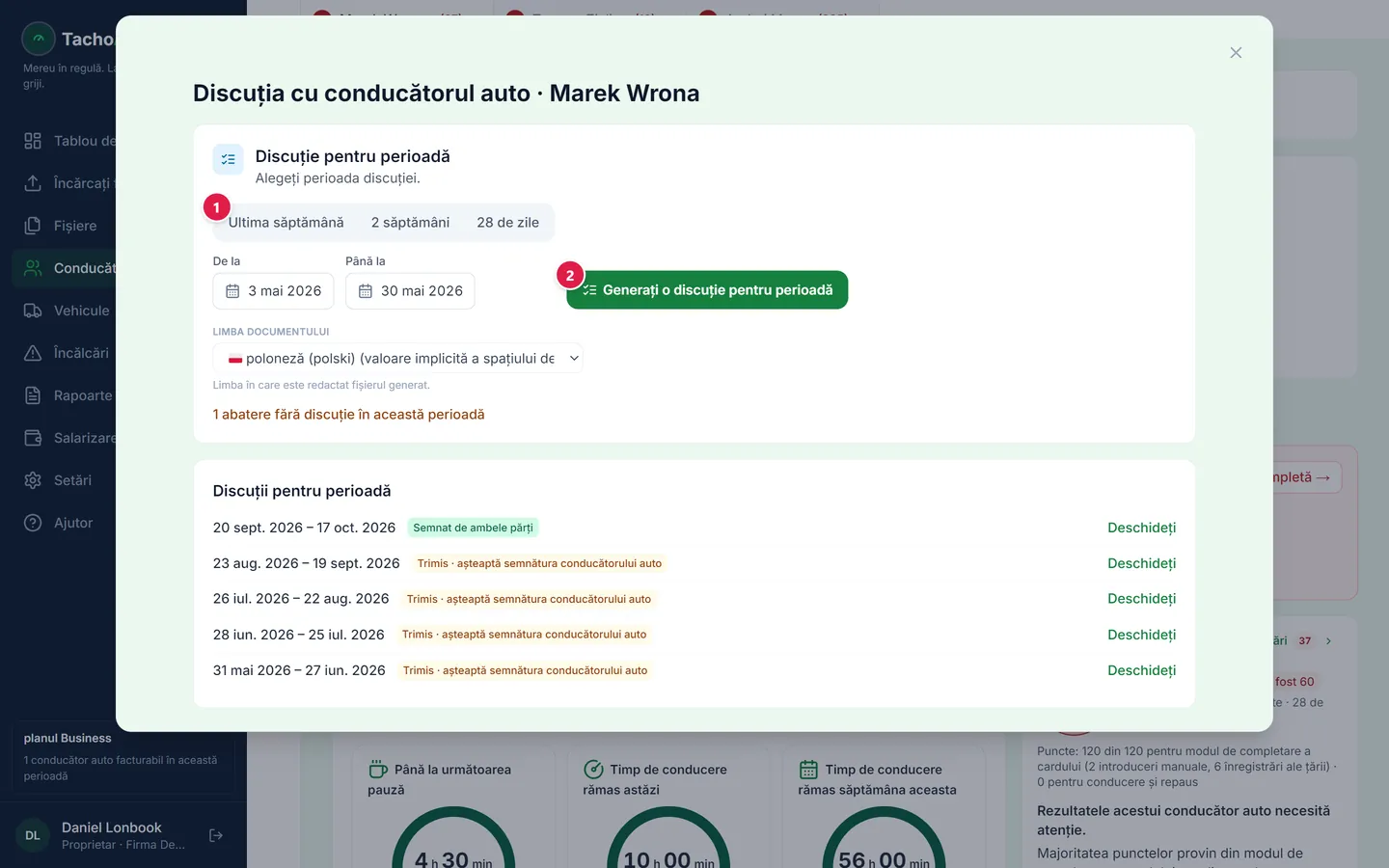
Task: Open discussion for 20 sept. 2026 – 17 oct. 2026
Action: 1141,528
